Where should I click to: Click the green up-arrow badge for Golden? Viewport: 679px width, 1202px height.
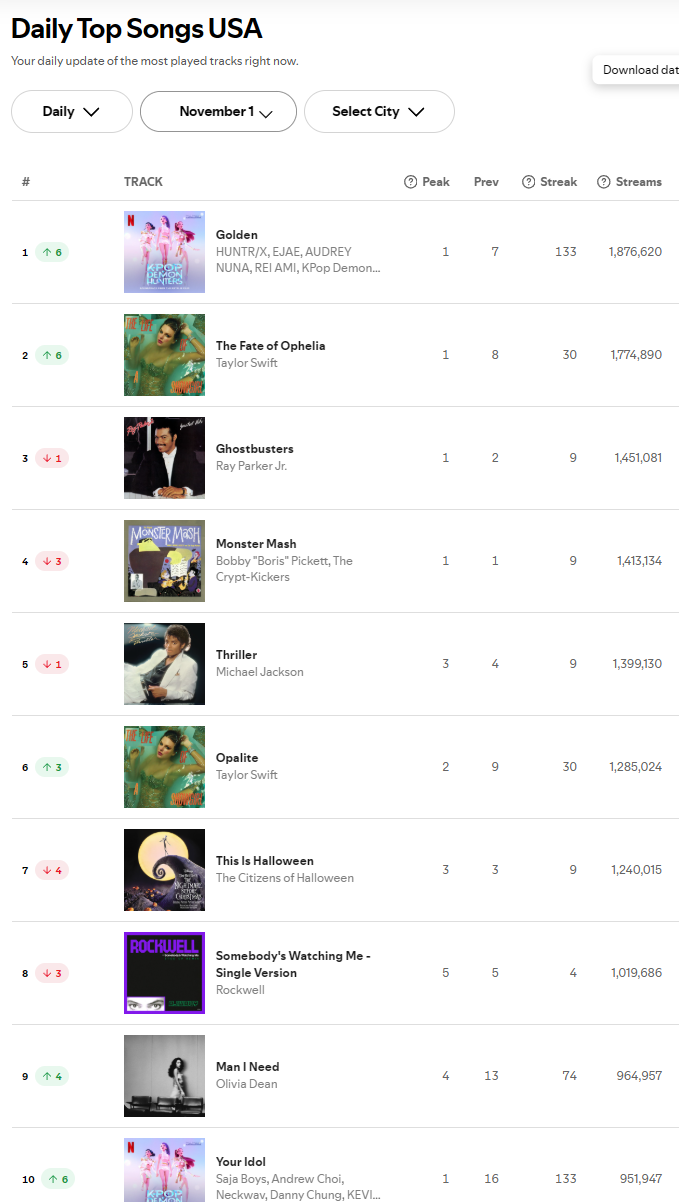tap(52, 252)
